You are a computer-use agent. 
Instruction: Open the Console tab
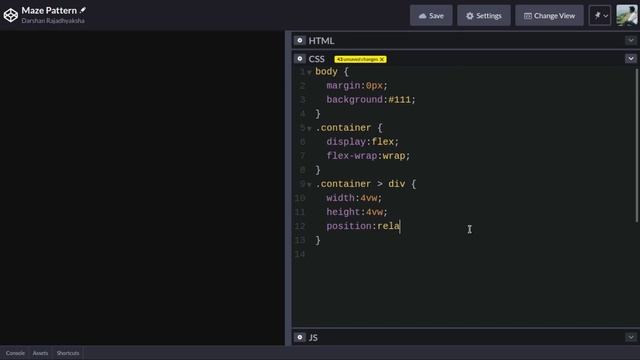coord(15,353)
